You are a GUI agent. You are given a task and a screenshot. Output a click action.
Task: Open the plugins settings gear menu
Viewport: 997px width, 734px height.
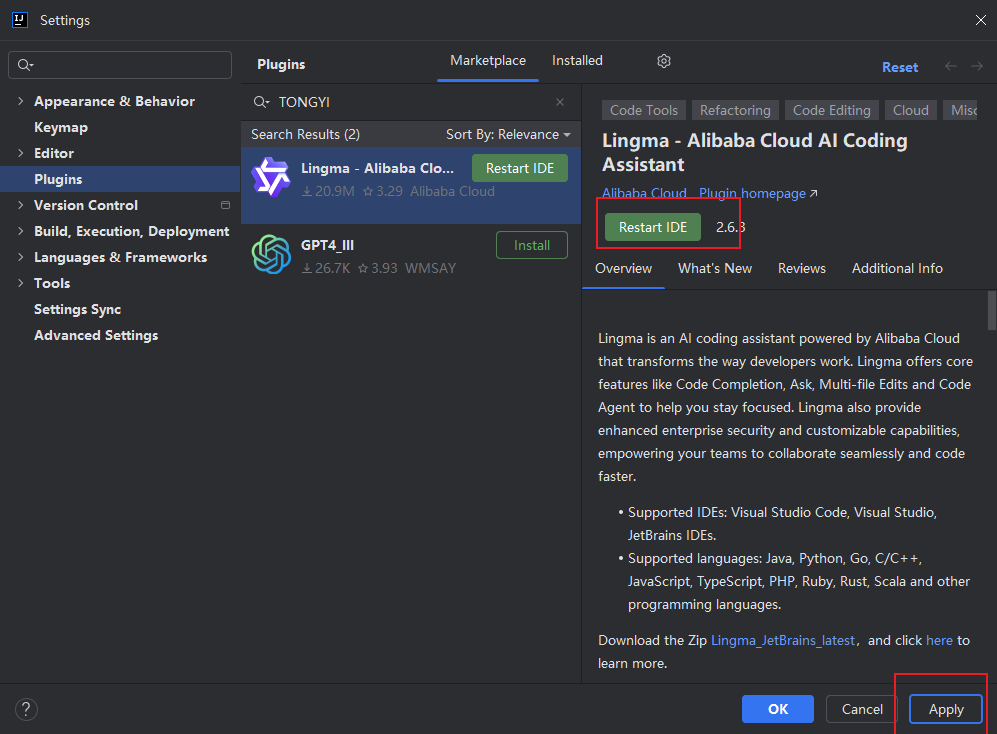(x=664, y=61)
